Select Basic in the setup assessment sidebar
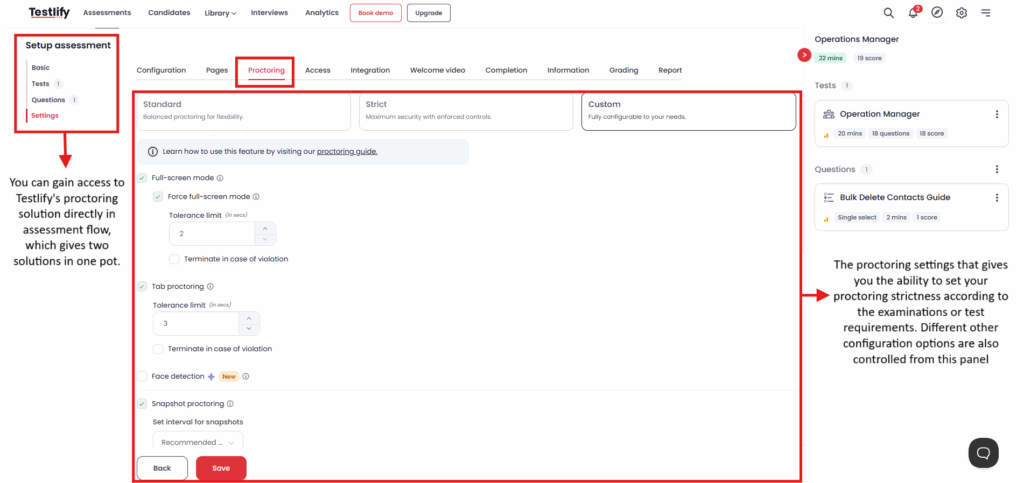1024x483 pixels. tap(40, 68)
